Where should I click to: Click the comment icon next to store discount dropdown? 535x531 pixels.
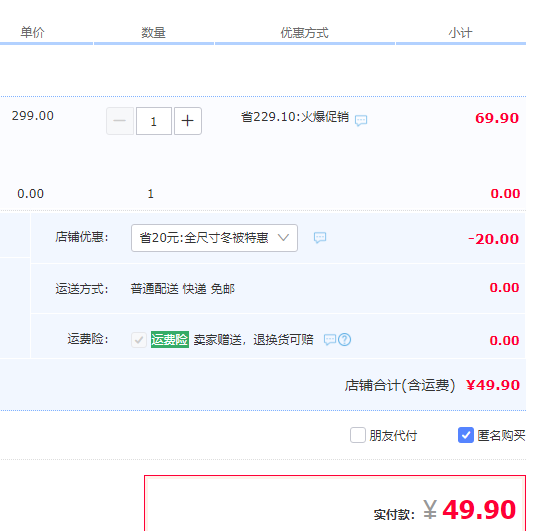pyautogui.click(x=320, y=238)
